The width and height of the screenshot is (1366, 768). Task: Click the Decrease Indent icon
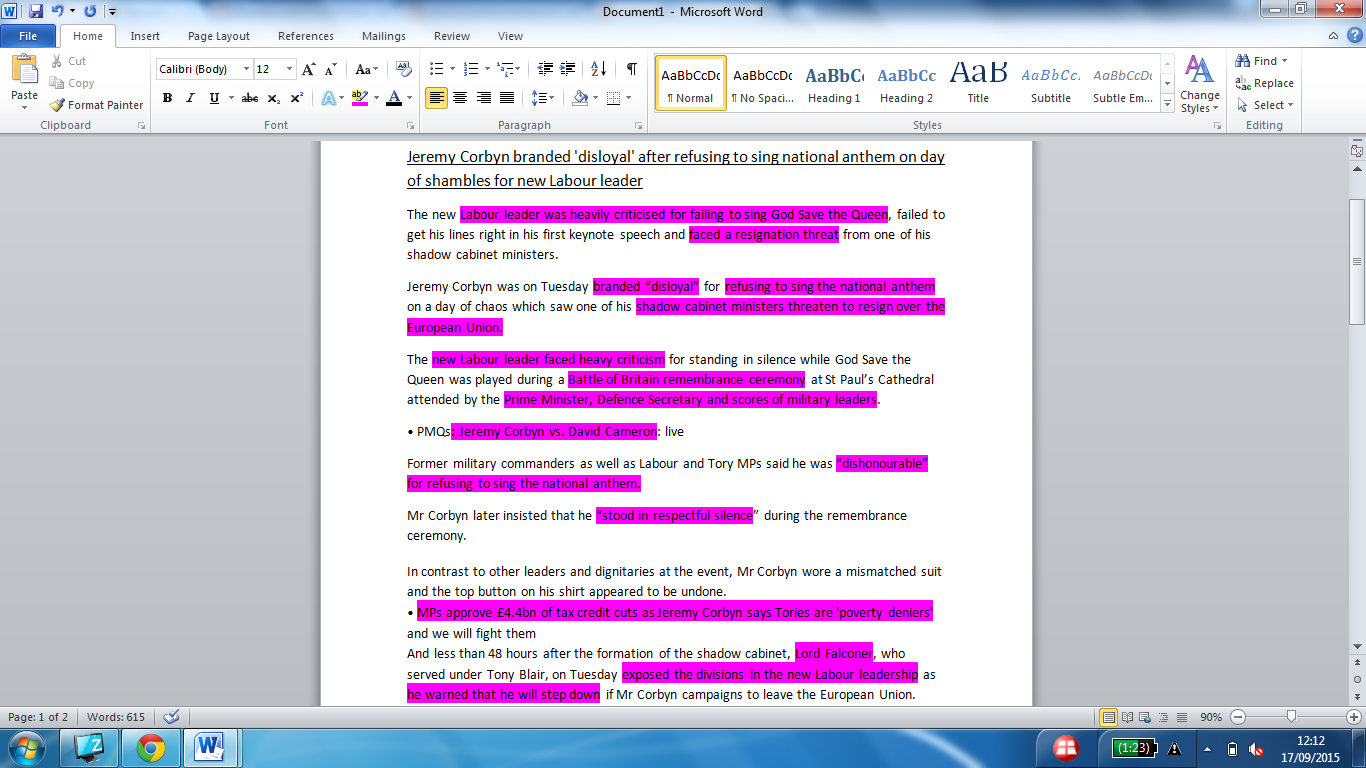(x=545, y=69)
